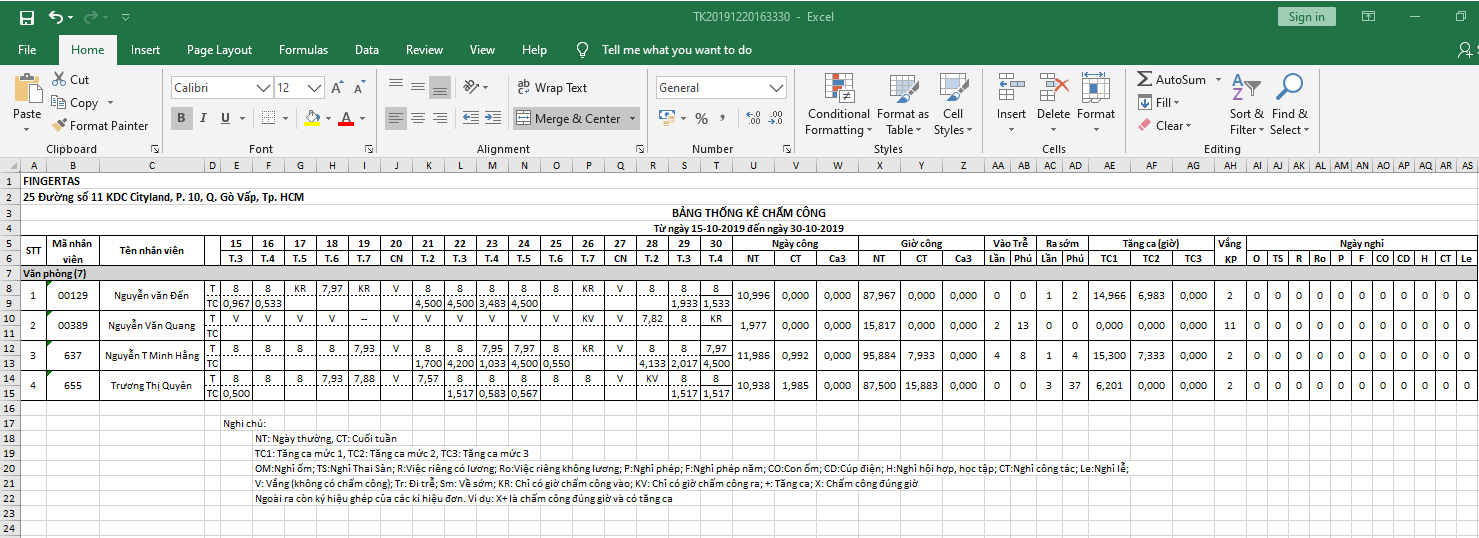Toggle Bold formatting

(182, 118)
